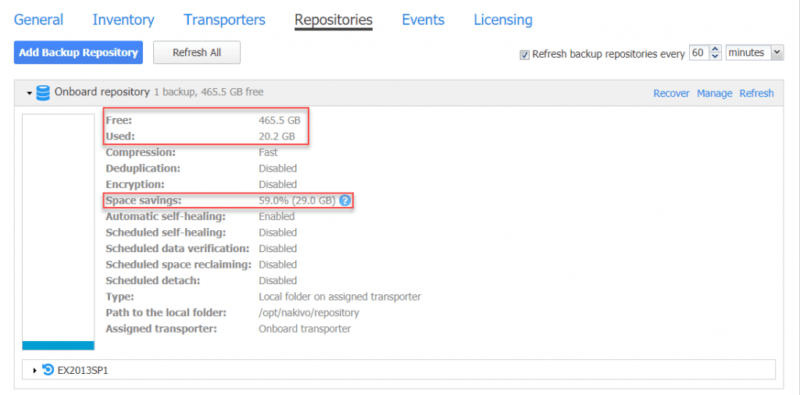Click the EX2013SP1 backup icon
The height and width of the screenshot is (395, 800).
tap(48, 370)
